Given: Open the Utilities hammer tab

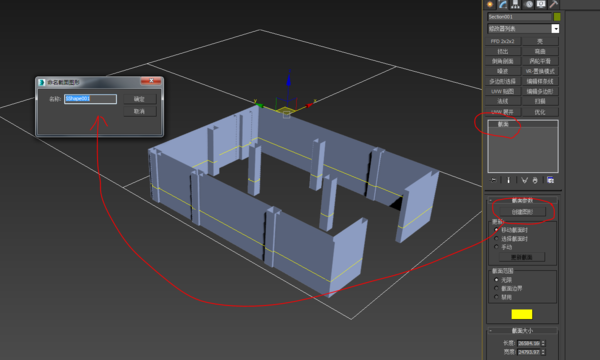Looking at the screenshot, I should click(554, 4).
